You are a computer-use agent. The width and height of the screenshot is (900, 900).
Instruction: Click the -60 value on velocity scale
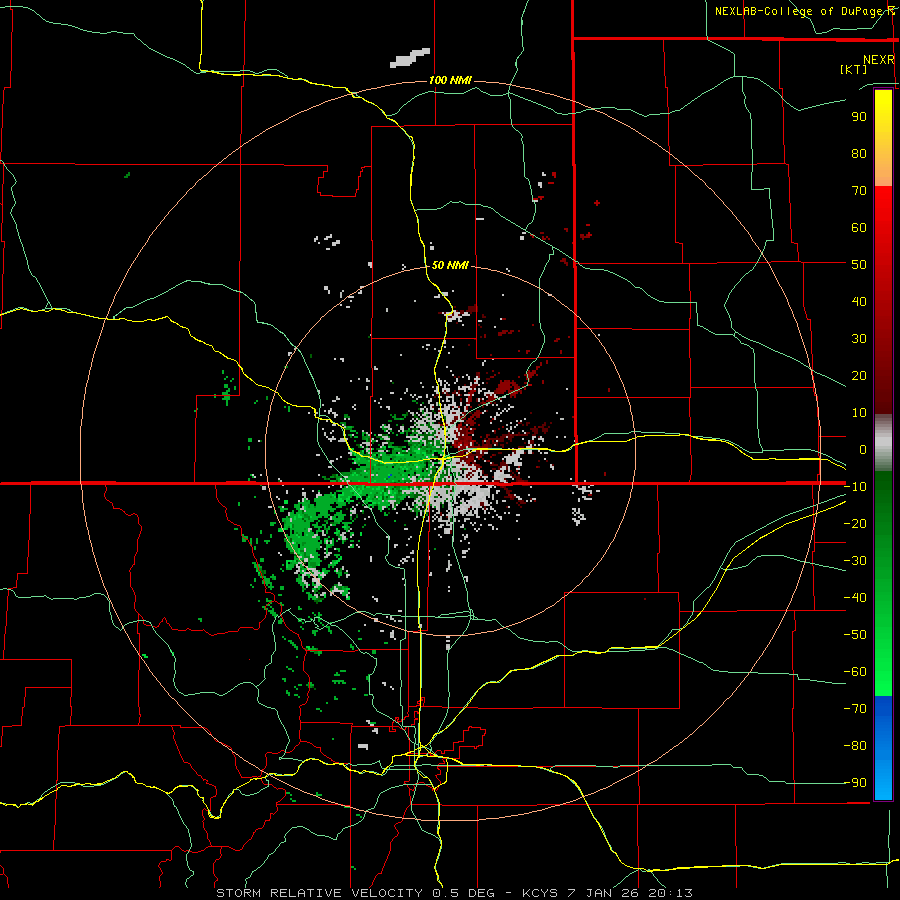855,672
